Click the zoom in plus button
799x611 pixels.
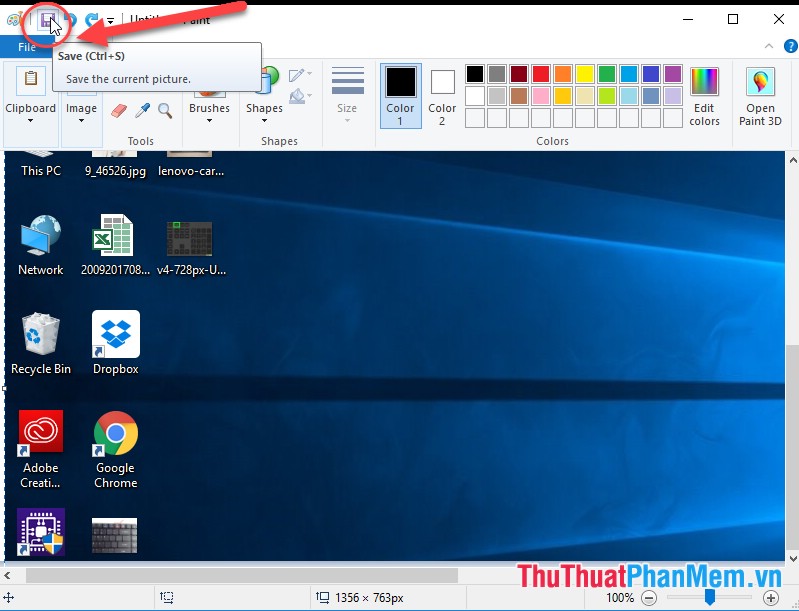tap(771, 598)
